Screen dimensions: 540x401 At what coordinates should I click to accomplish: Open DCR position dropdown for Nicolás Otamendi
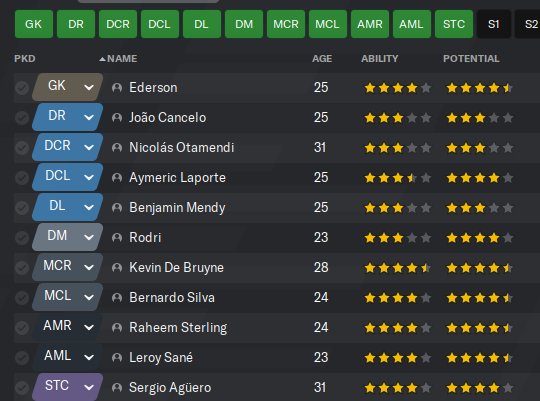coord(89,147)
